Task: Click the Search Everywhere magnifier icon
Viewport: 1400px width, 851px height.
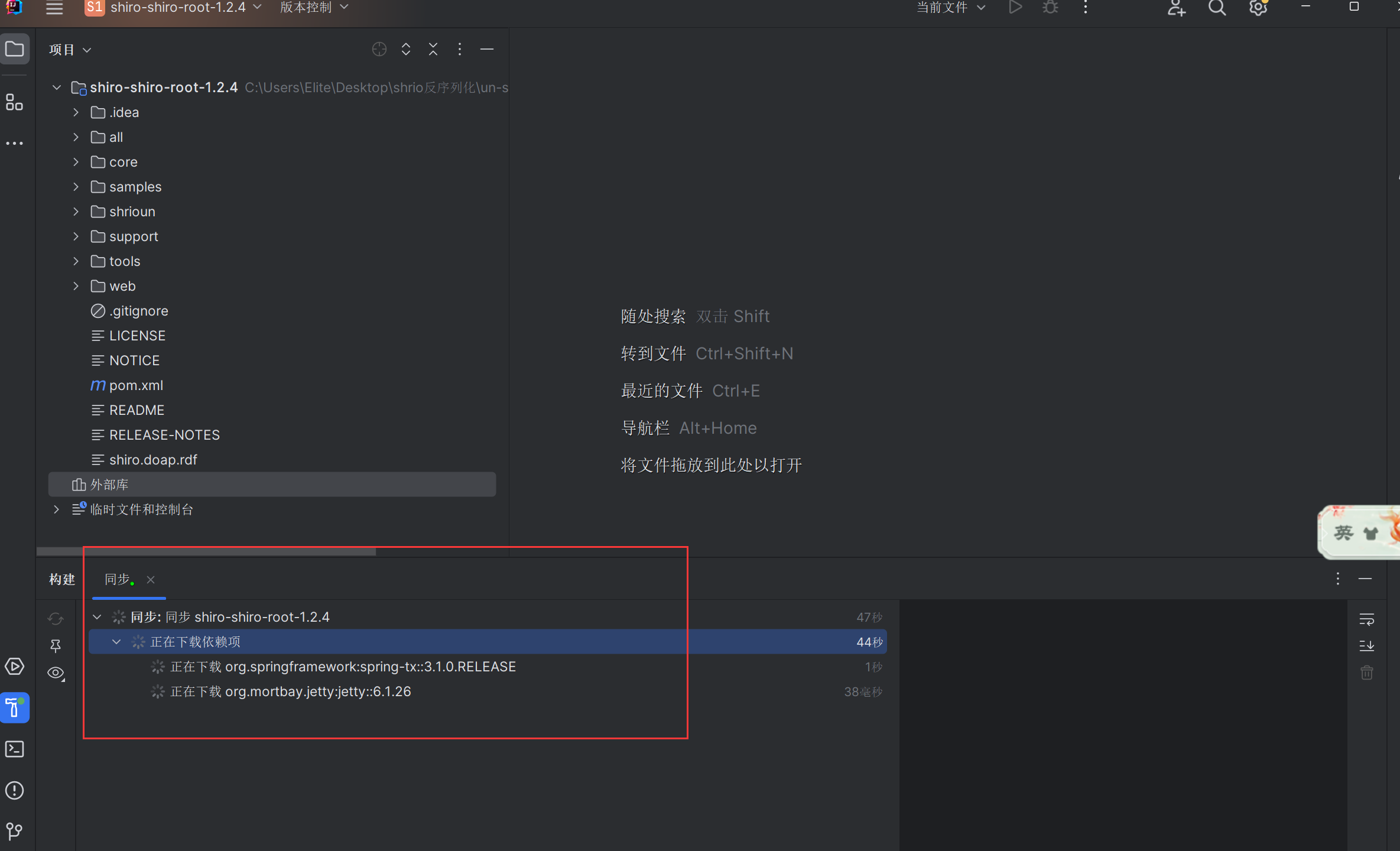Action: [x=1217, y=8]
